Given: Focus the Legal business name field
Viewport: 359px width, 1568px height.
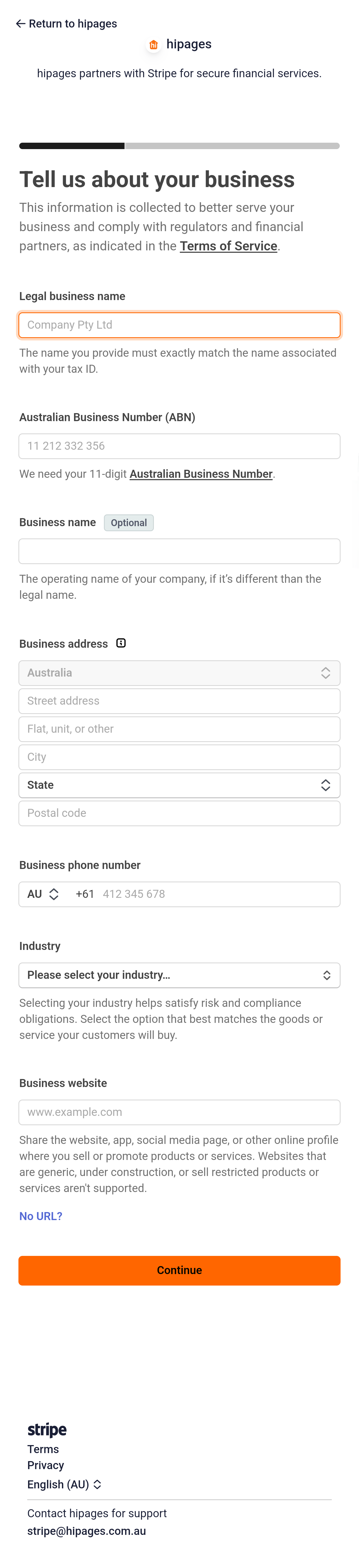Looking at the screenshot, I should coord(179,325).
